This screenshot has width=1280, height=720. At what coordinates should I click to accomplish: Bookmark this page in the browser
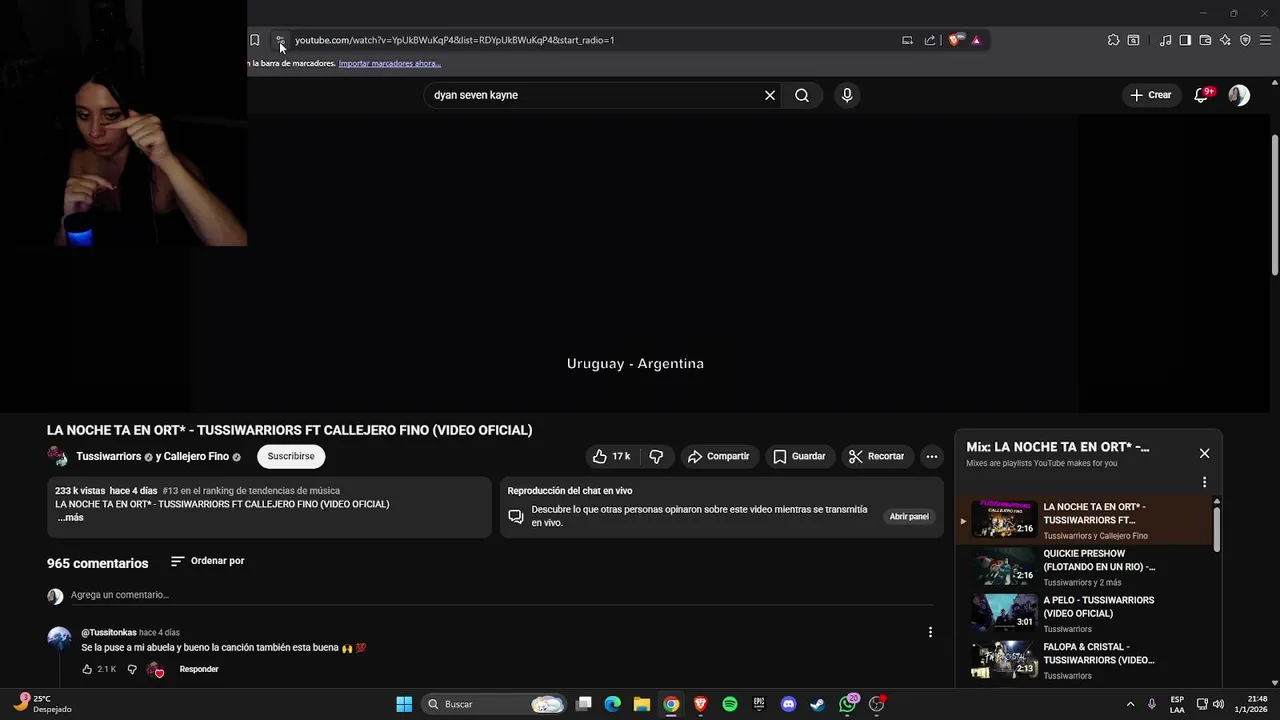coord(254,40)
